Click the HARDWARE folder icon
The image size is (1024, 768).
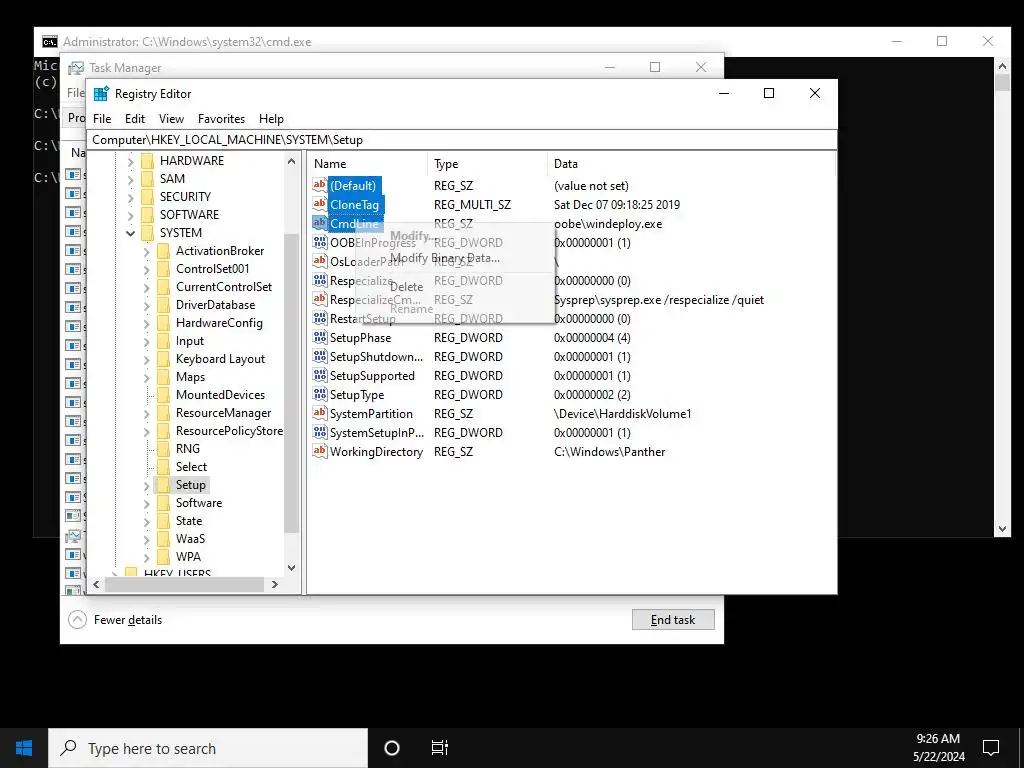click(148, 161)
